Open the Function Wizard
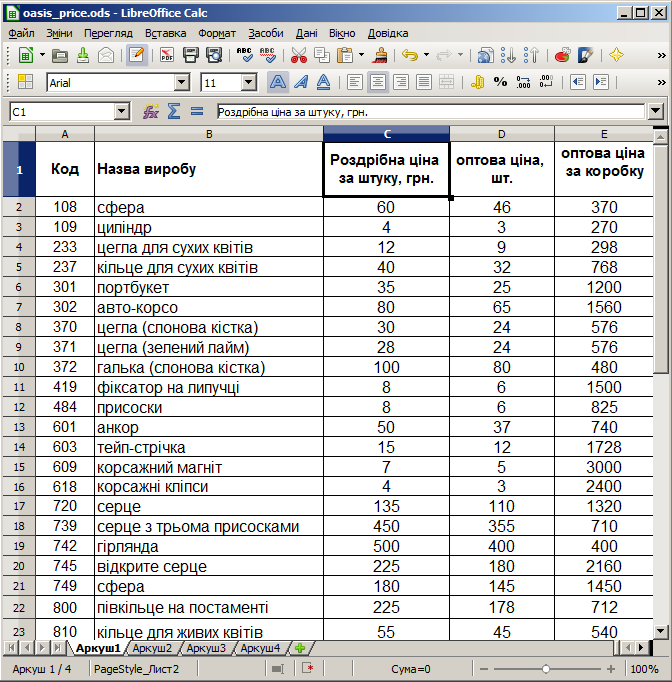 [x=150, y=112]
